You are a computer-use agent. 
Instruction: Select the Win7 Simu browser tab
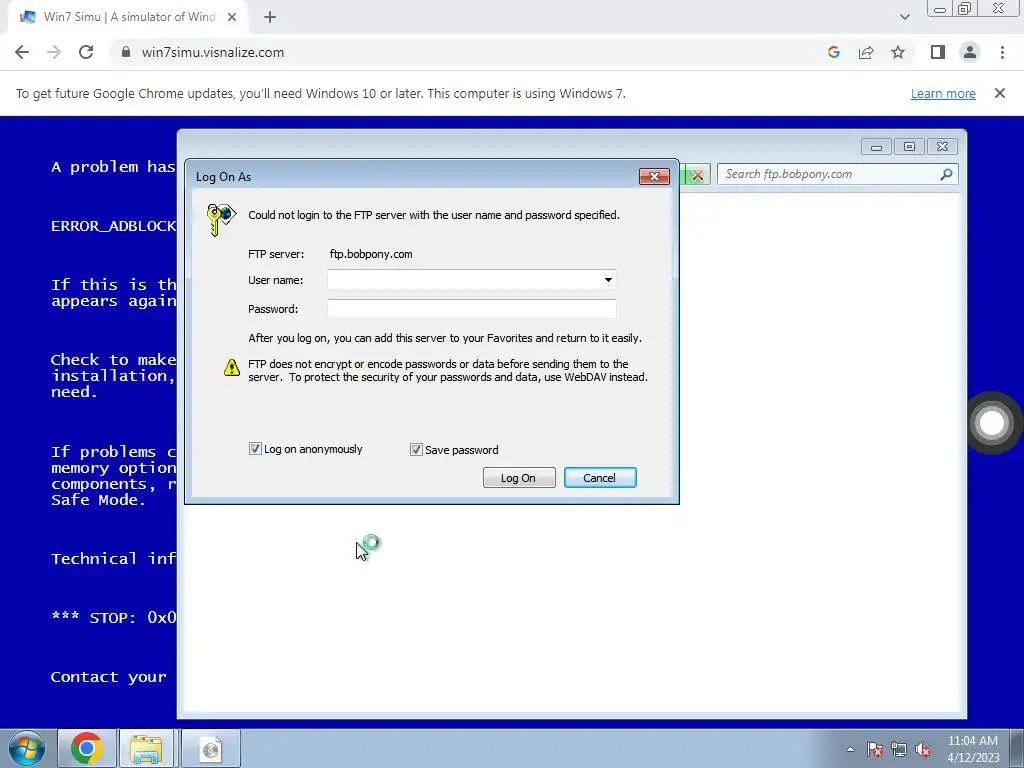click(128, 17)
